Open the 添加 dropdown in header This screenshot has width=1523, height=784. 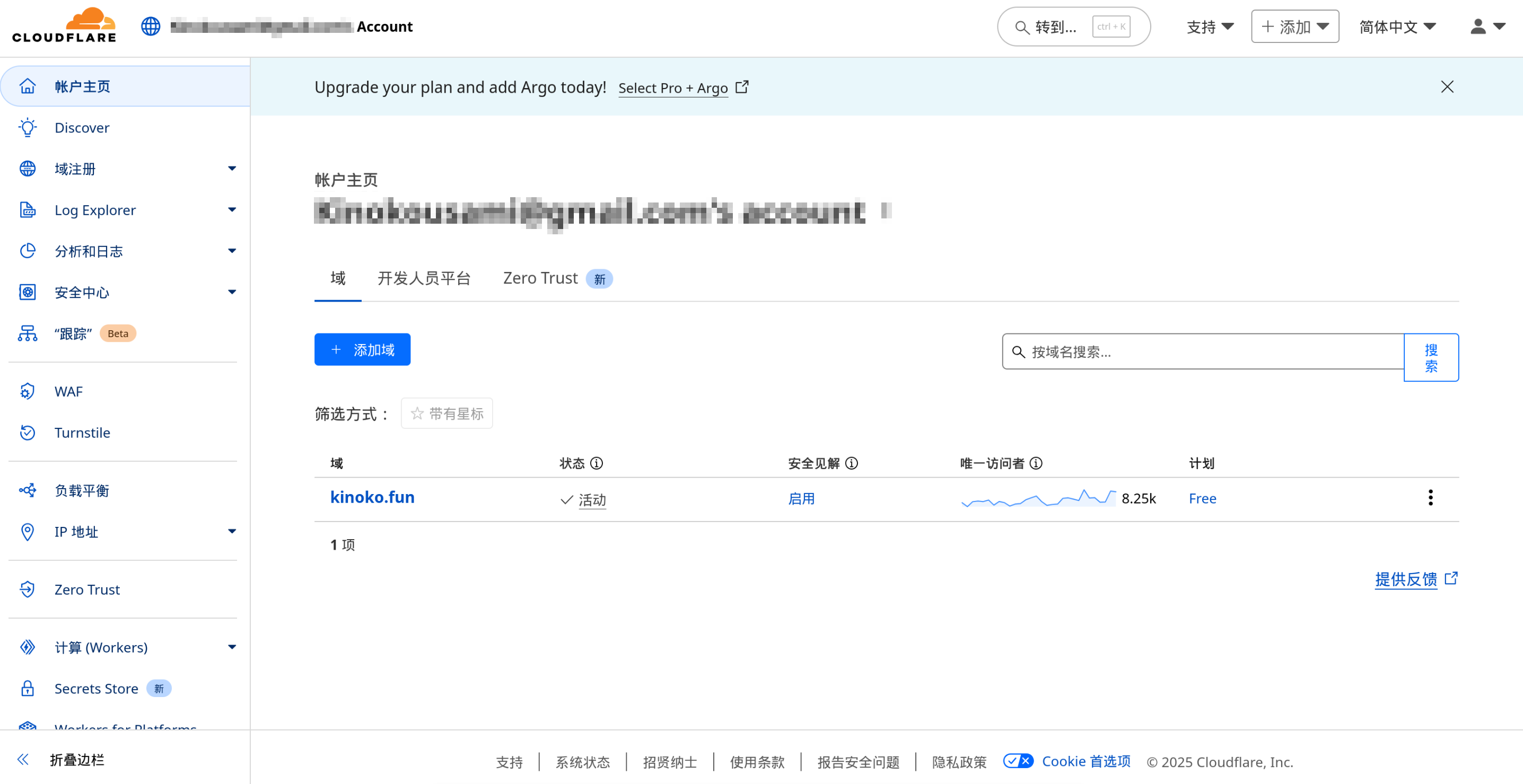(x=1295, y=27)
